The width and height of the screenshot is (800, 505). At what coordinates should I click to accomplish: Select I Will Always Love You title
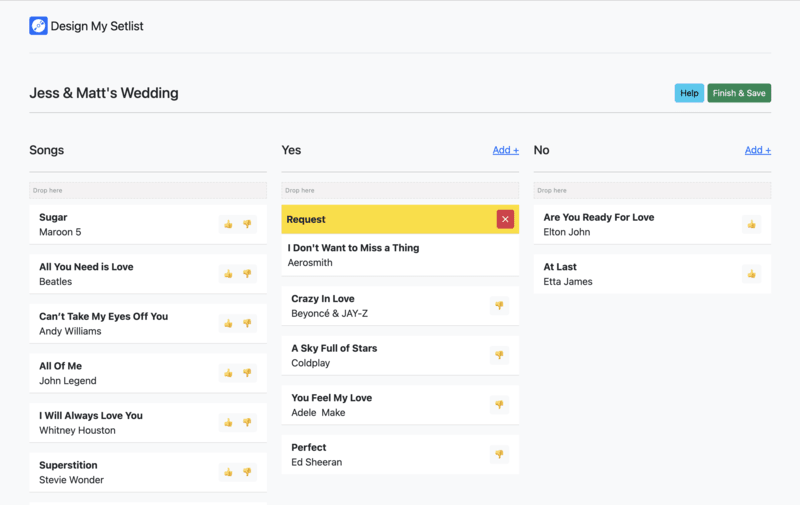tap(91, 415)
